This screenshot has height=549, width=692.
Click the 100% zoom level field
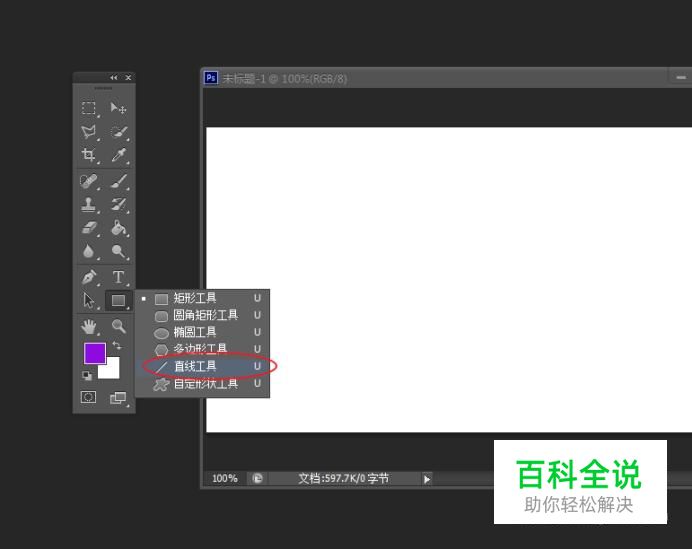point(225,478)
